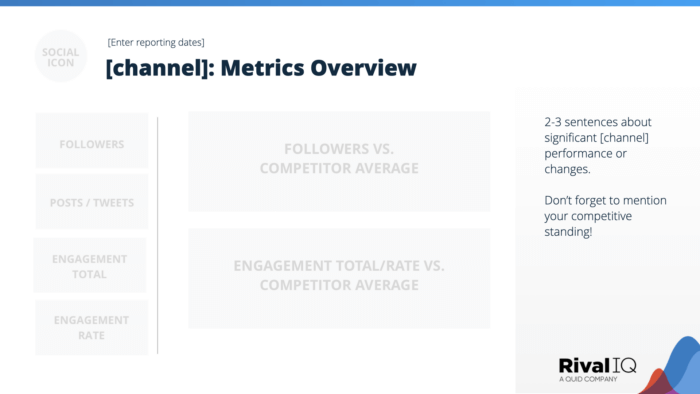Select the vertical divider line beside metric boxes

pos(158,236)
